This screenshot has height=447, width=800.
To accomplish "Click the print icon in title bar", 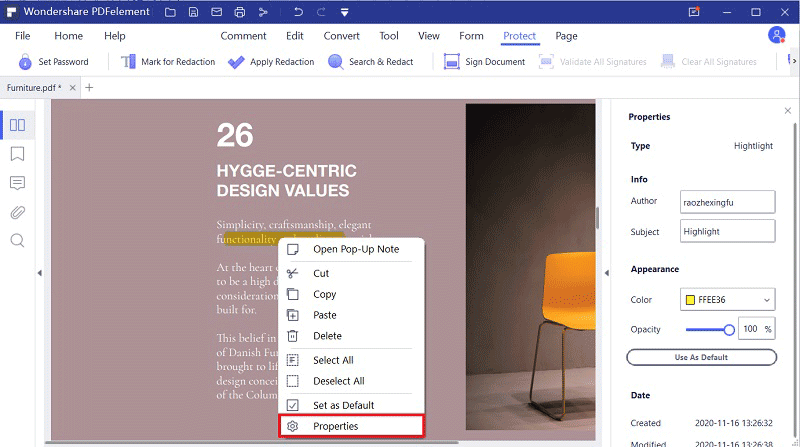I will pos(240,12).
